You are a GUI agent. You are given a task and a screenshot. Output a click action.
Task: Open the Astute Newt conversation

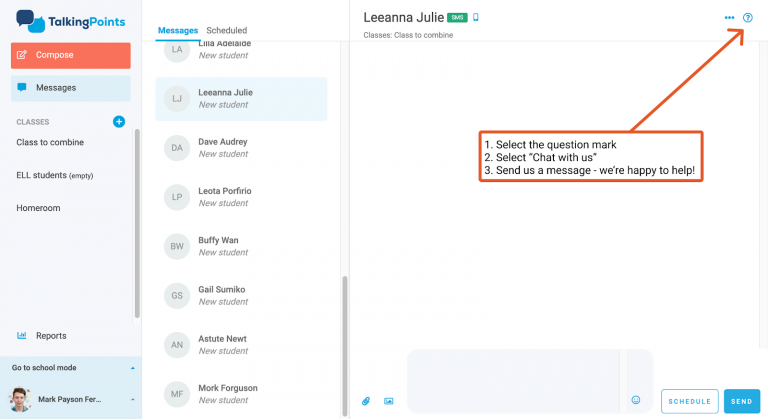(241, 345)
